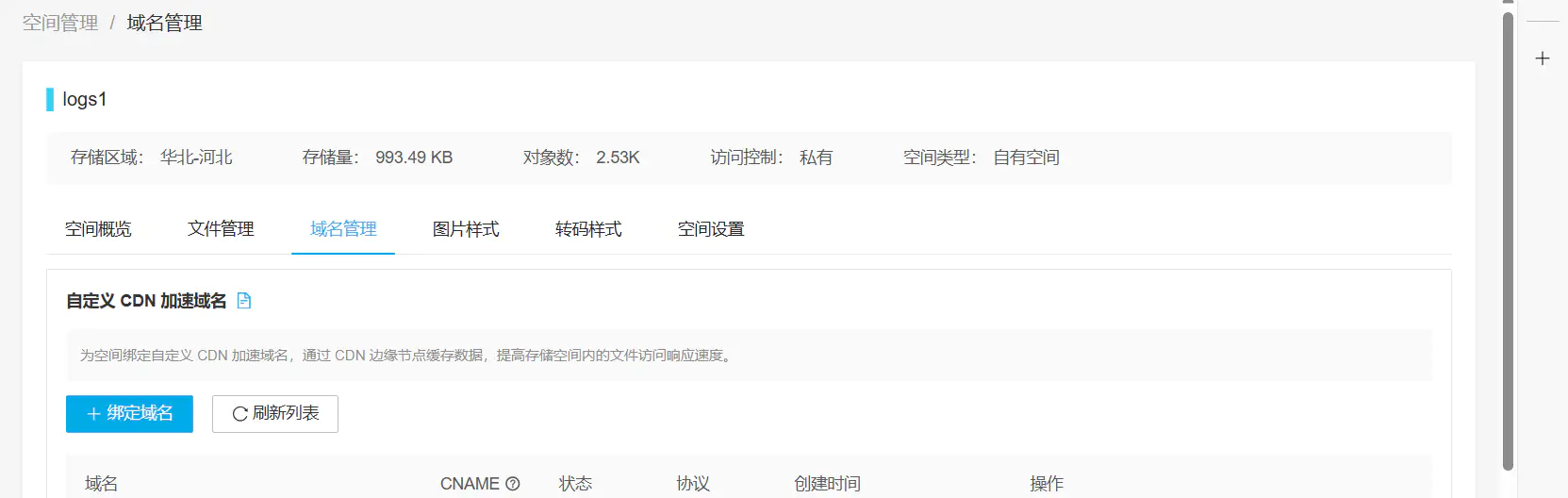Click the 状态 column header
The image size is (1568, 498).
[x=575, y=484]
